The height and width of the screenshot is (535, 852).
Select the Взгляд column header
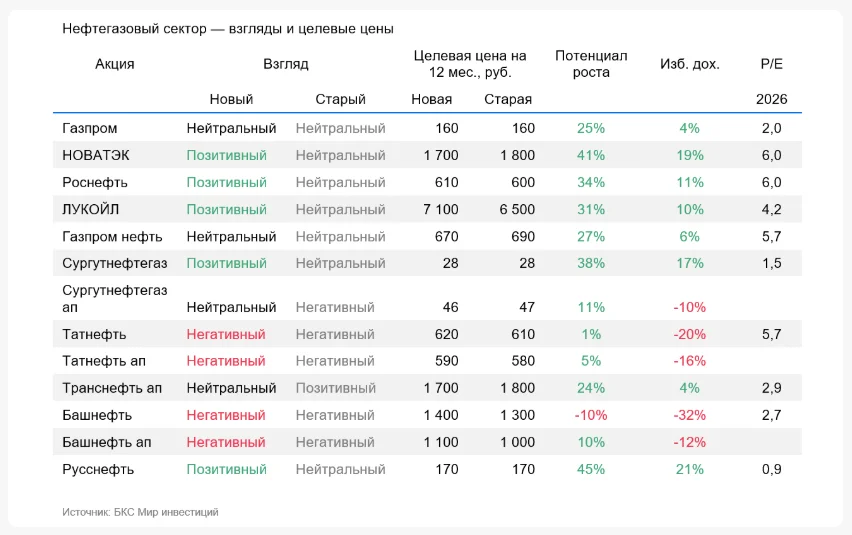(x=286, y=64)
